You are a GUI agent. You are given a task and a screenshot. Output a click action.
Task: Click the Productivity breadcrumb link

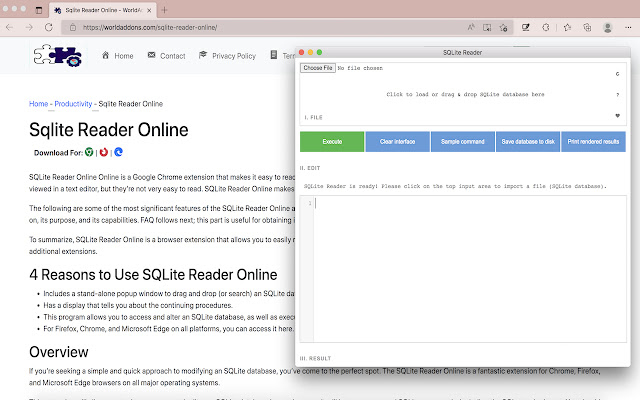coord(73,104)
